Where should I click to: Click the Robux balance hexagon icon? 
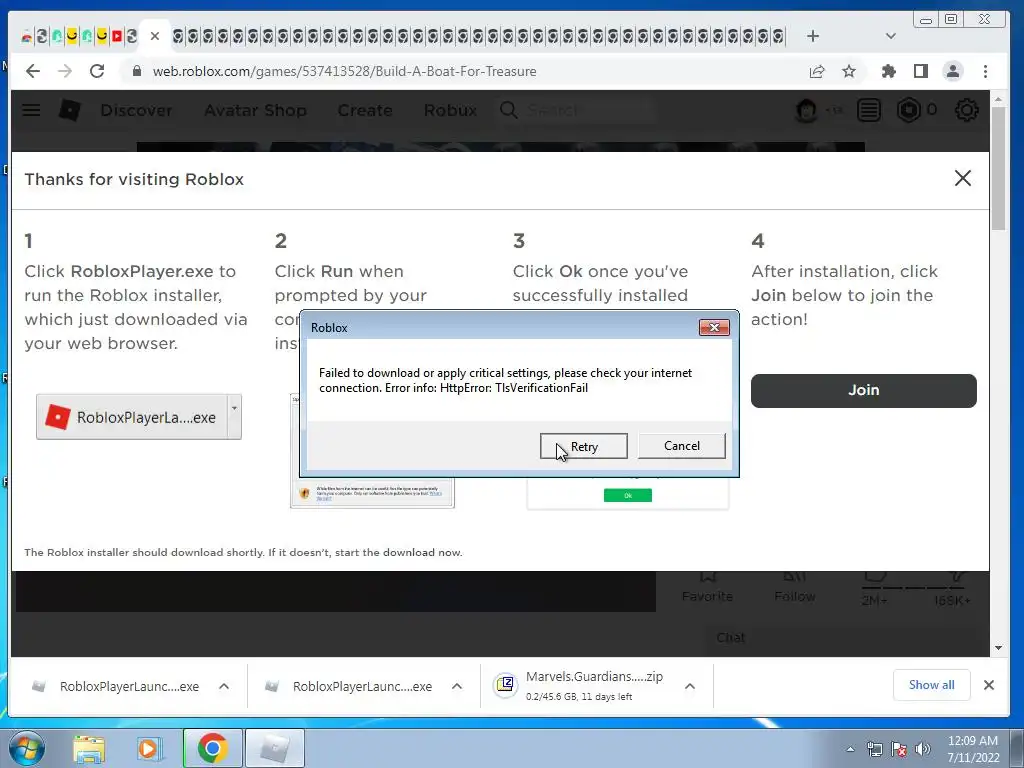pos(908,110)
